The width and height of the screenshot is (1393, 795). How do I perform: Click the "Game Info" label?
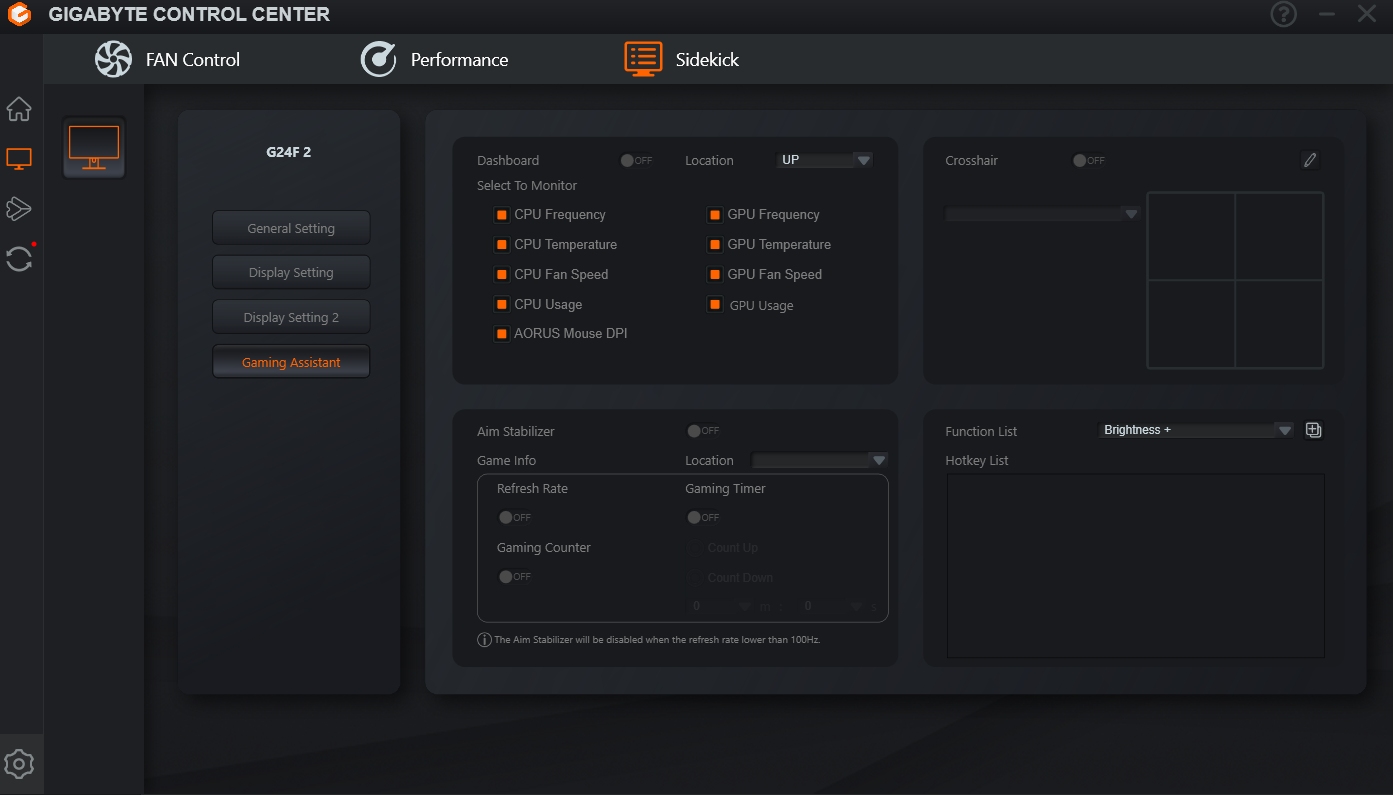tap(507, 461)
